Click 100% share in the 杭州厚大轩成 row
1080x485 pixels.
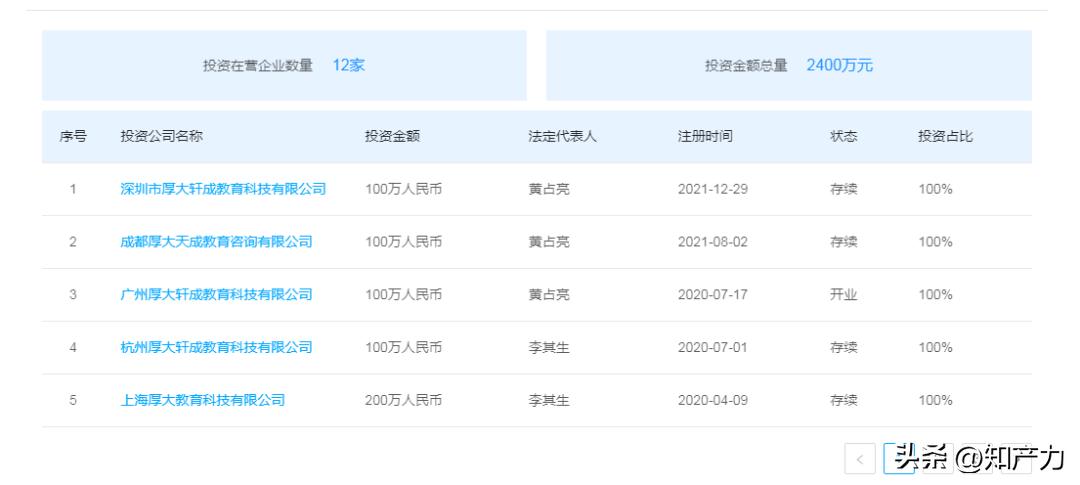935,347
